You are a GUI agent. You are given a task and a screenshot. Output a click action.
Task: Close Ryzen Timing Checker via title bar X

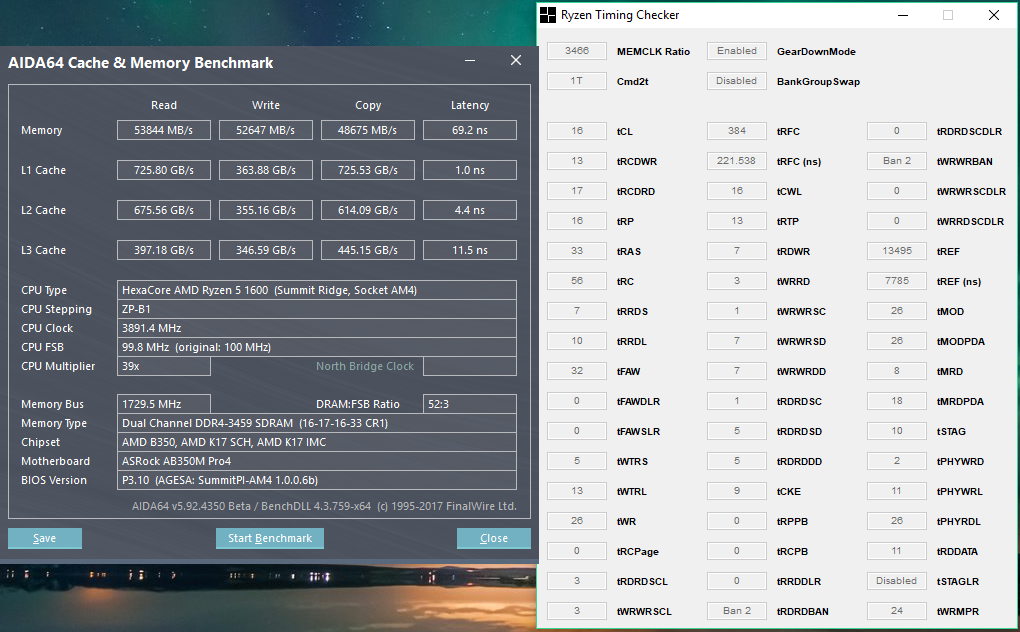[994, 15]
